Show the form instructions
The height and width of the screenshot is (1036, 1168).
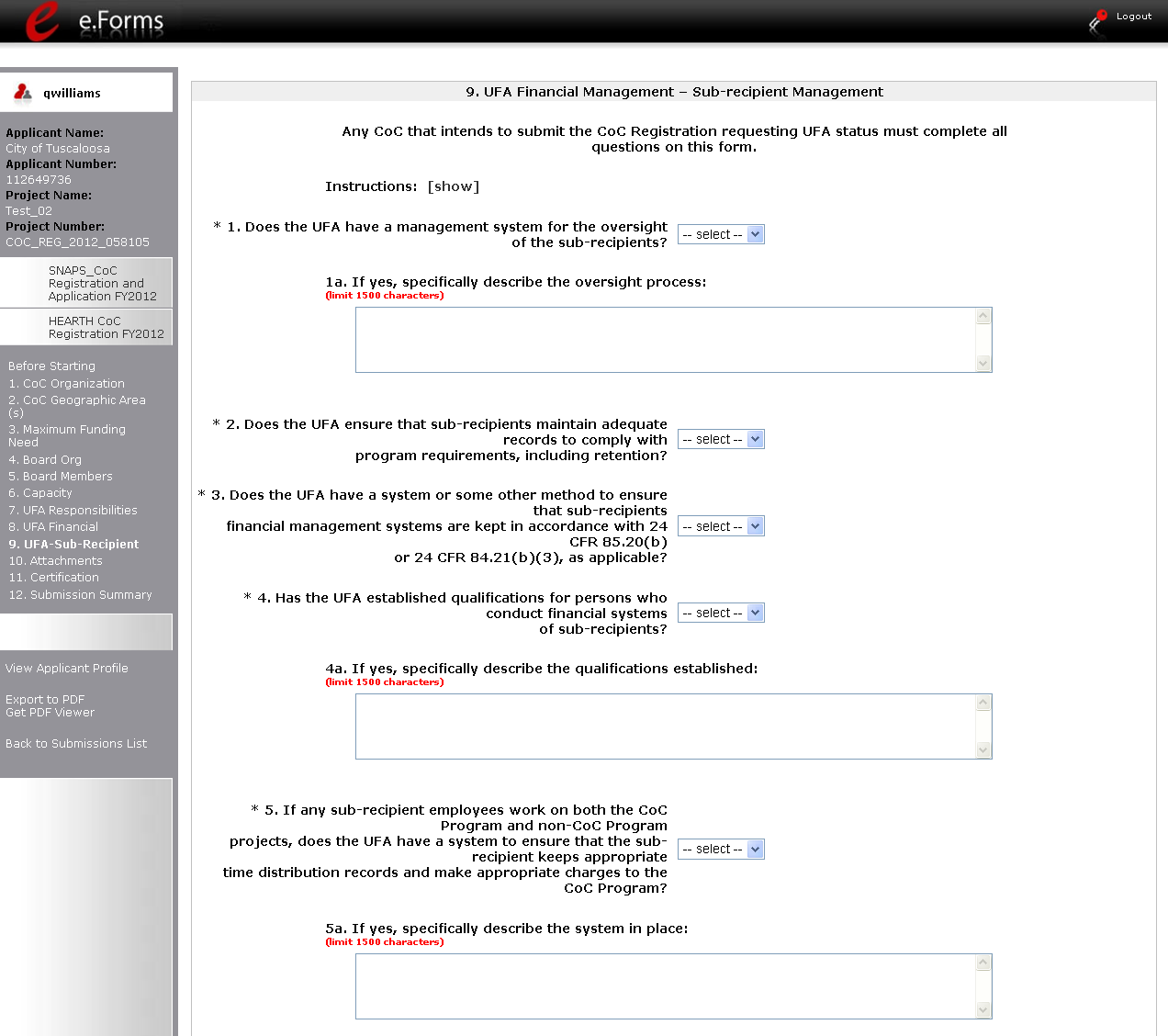pyautogui.click(x=454, y=186)
